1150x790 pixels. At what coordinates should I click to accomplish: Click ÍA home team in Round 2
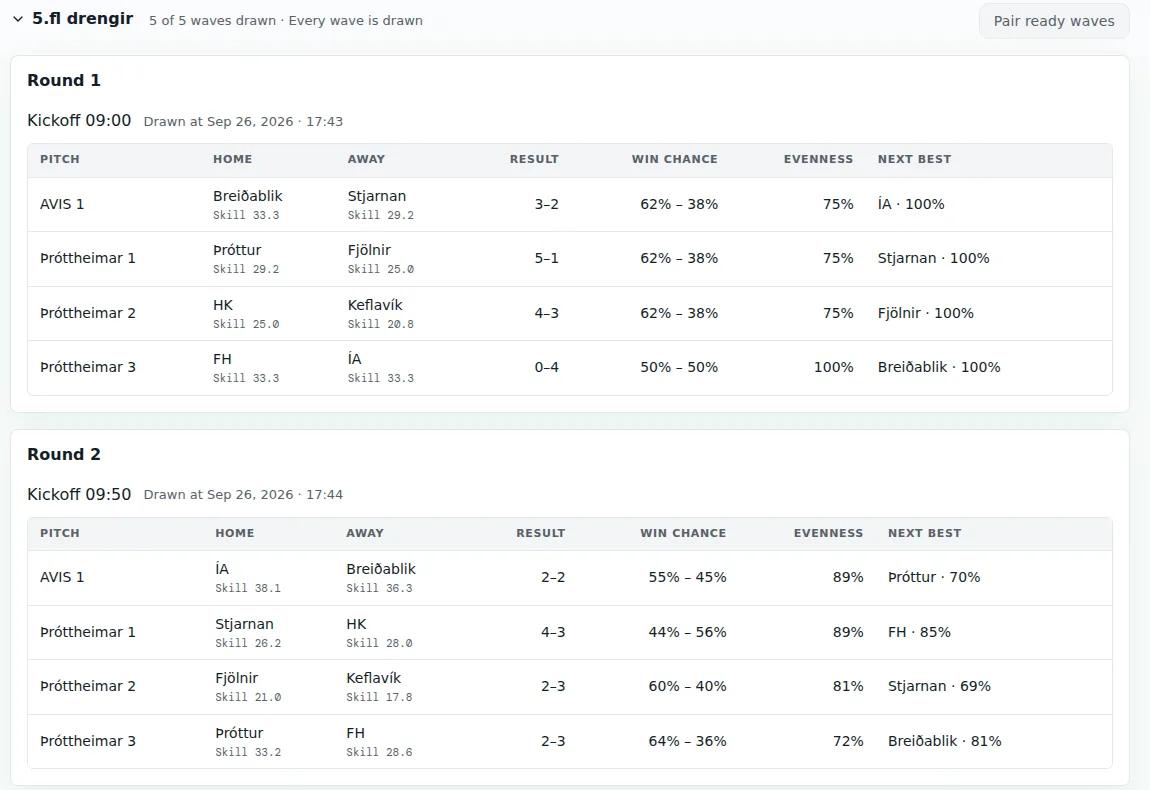222,569
